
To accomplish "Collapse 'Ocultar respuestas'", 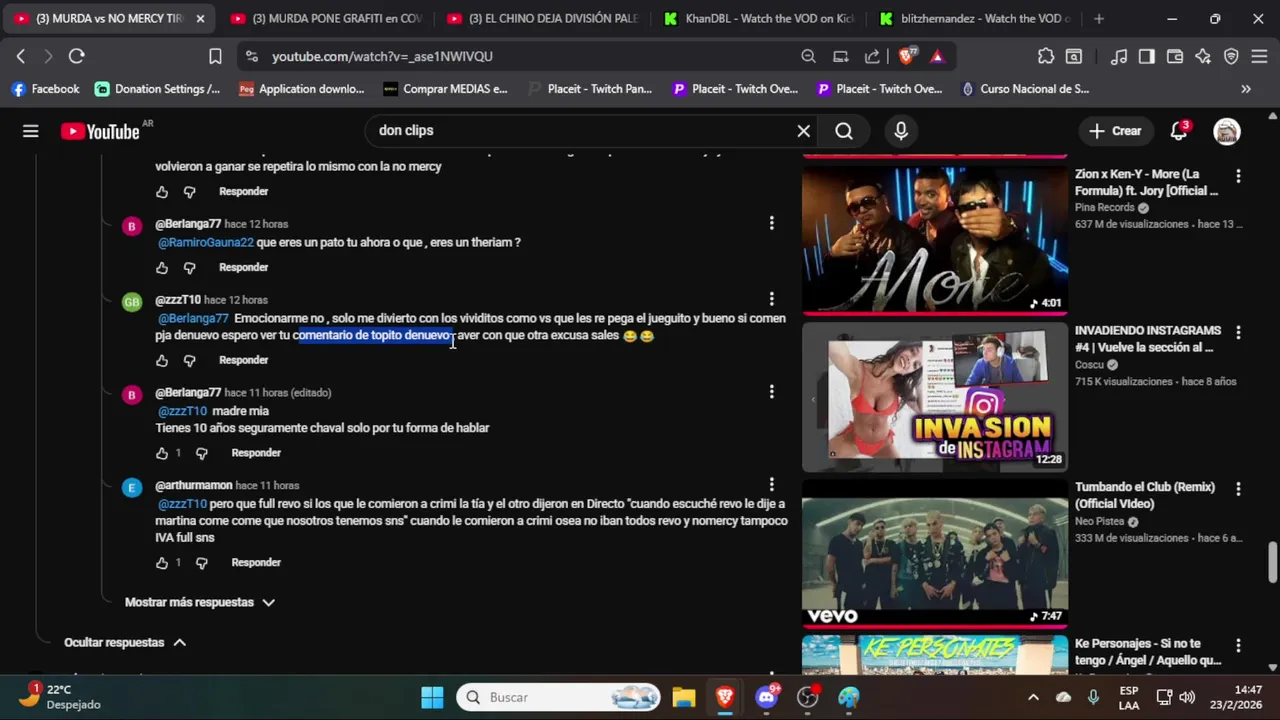I will [125, 642].
